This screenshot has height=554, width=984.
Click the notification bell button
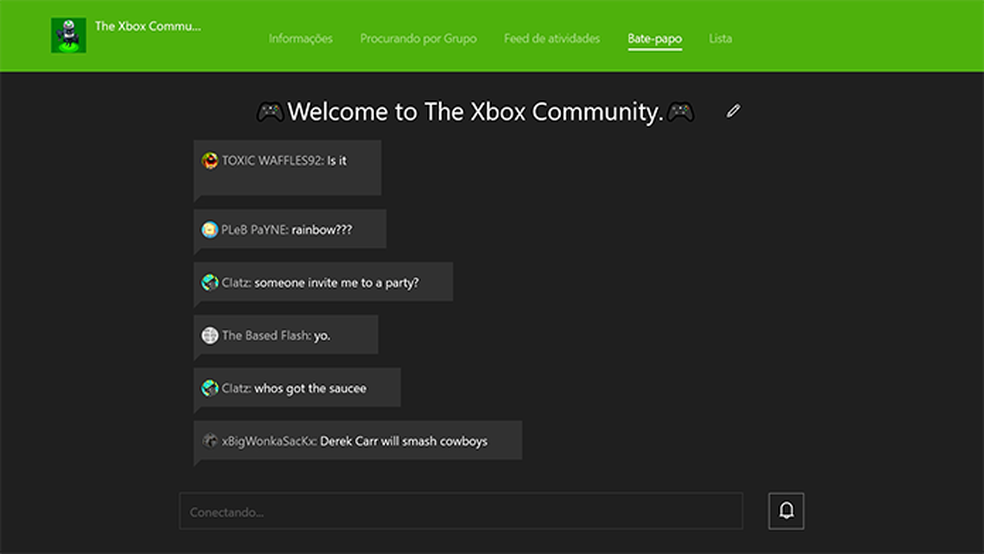click(786, 511)
